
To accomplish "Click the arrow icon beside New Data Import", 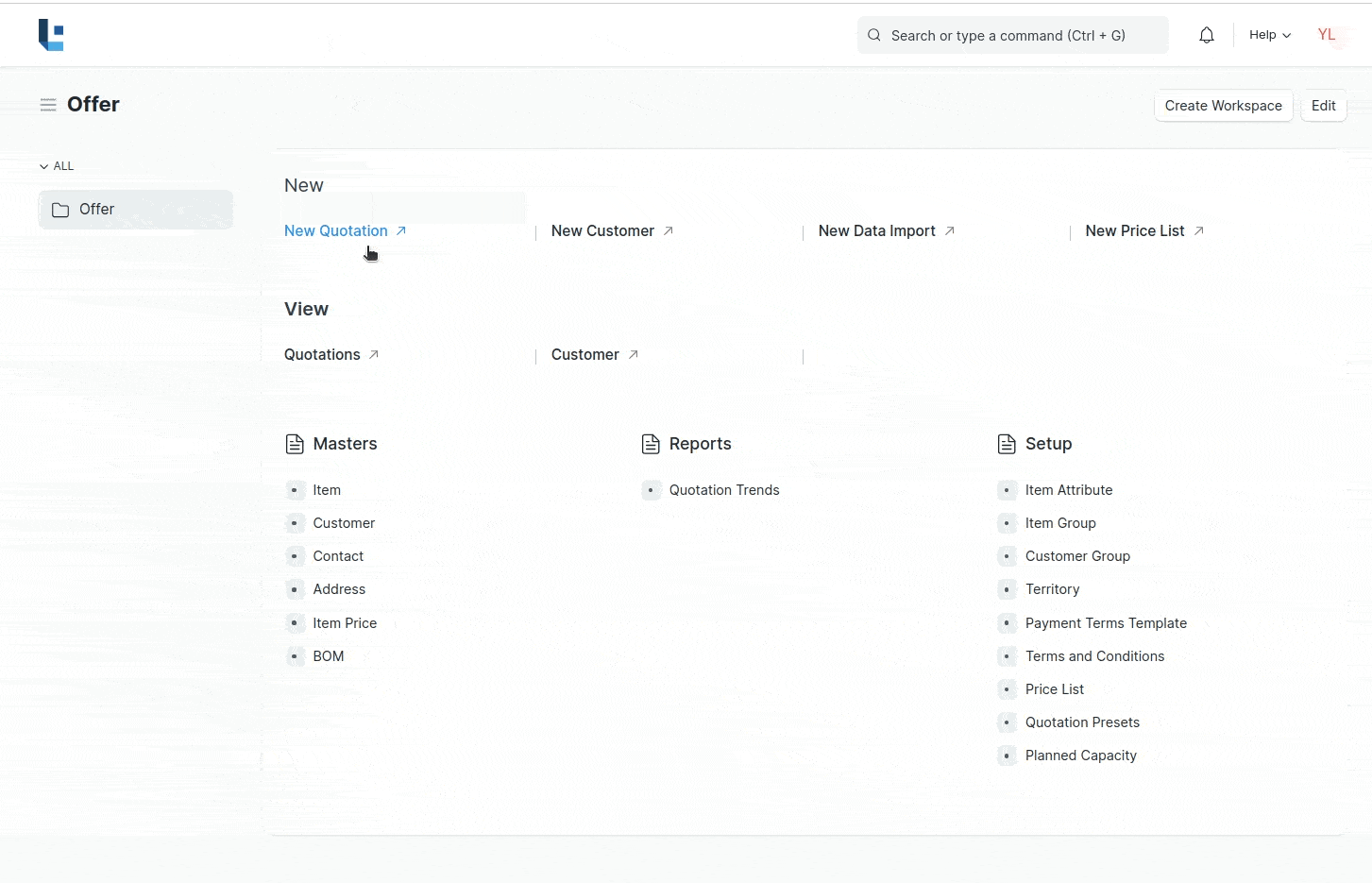I will (950, 230).
